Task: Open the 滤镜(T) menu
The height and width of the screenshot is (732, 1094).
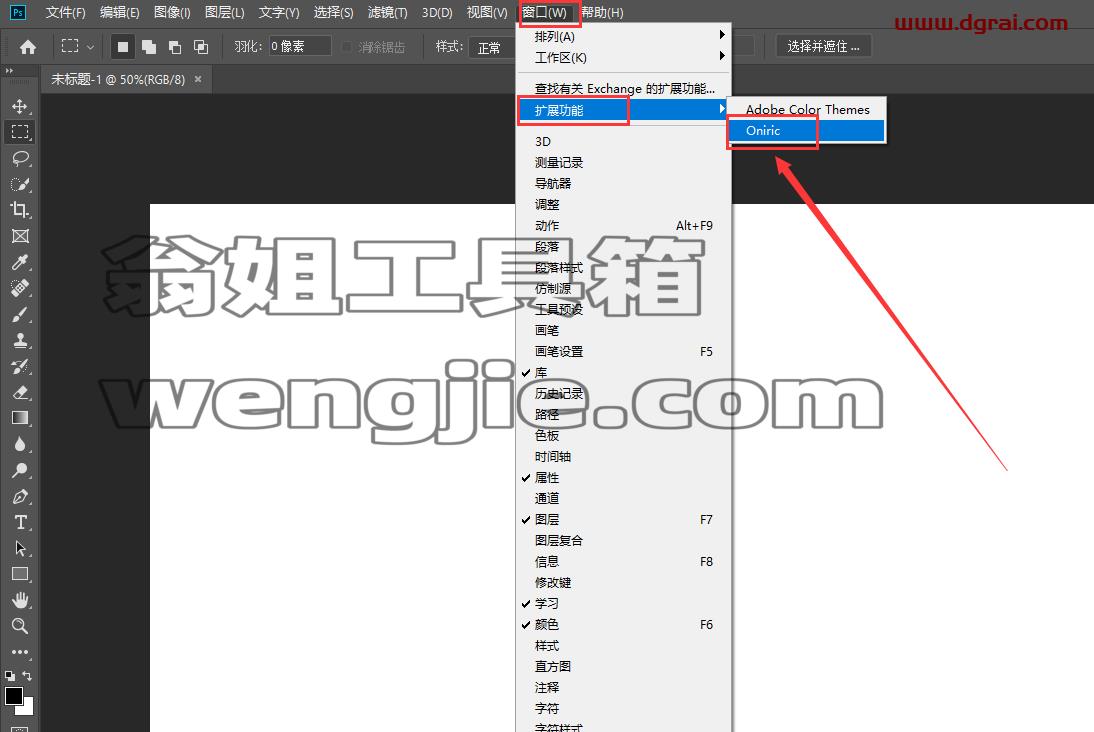Action: pos(387,13)
